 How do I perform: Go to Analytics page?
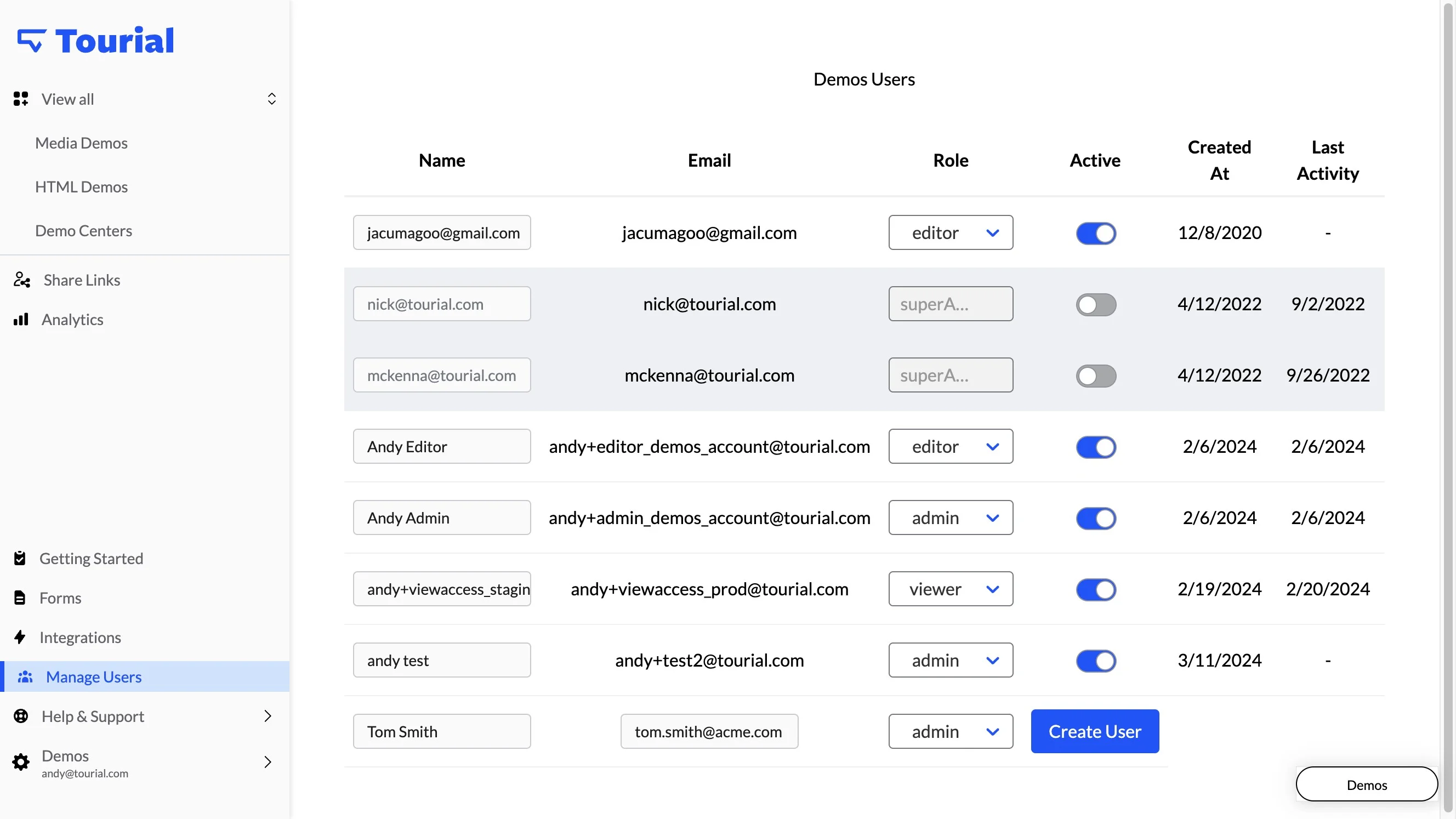tap(72, 320)
